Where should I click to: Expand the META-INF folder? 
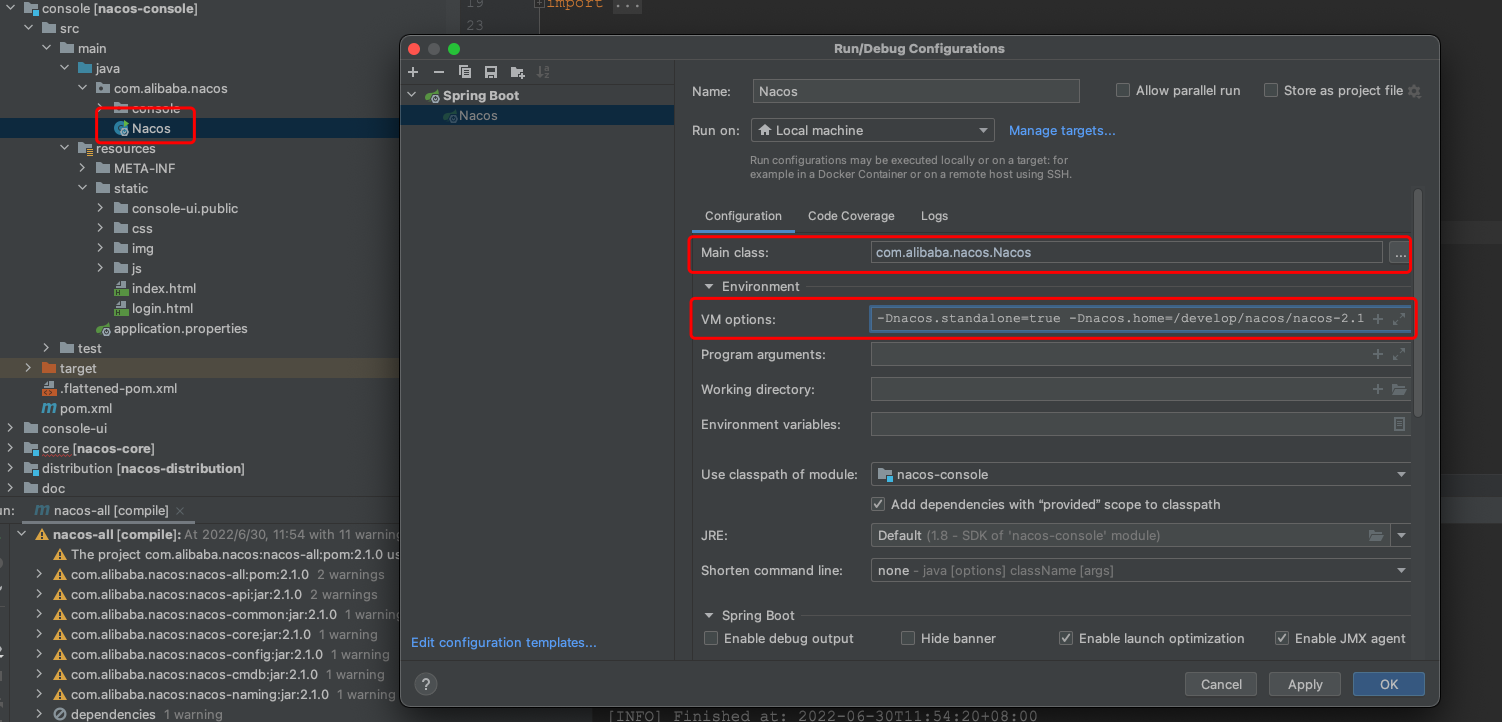[83, 168]
